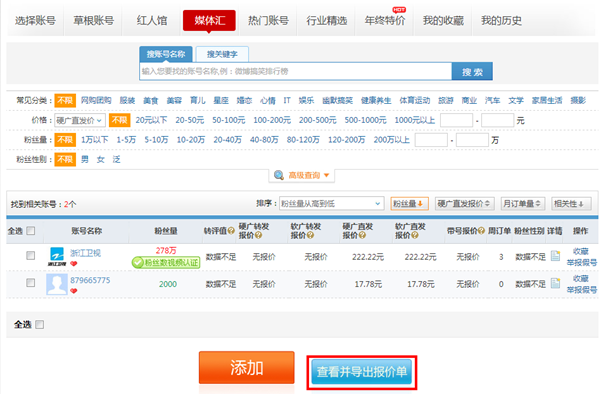Click help icon beside 硬广转发报价 header
This screenshot has width=601, height=394.
point(258,235)
